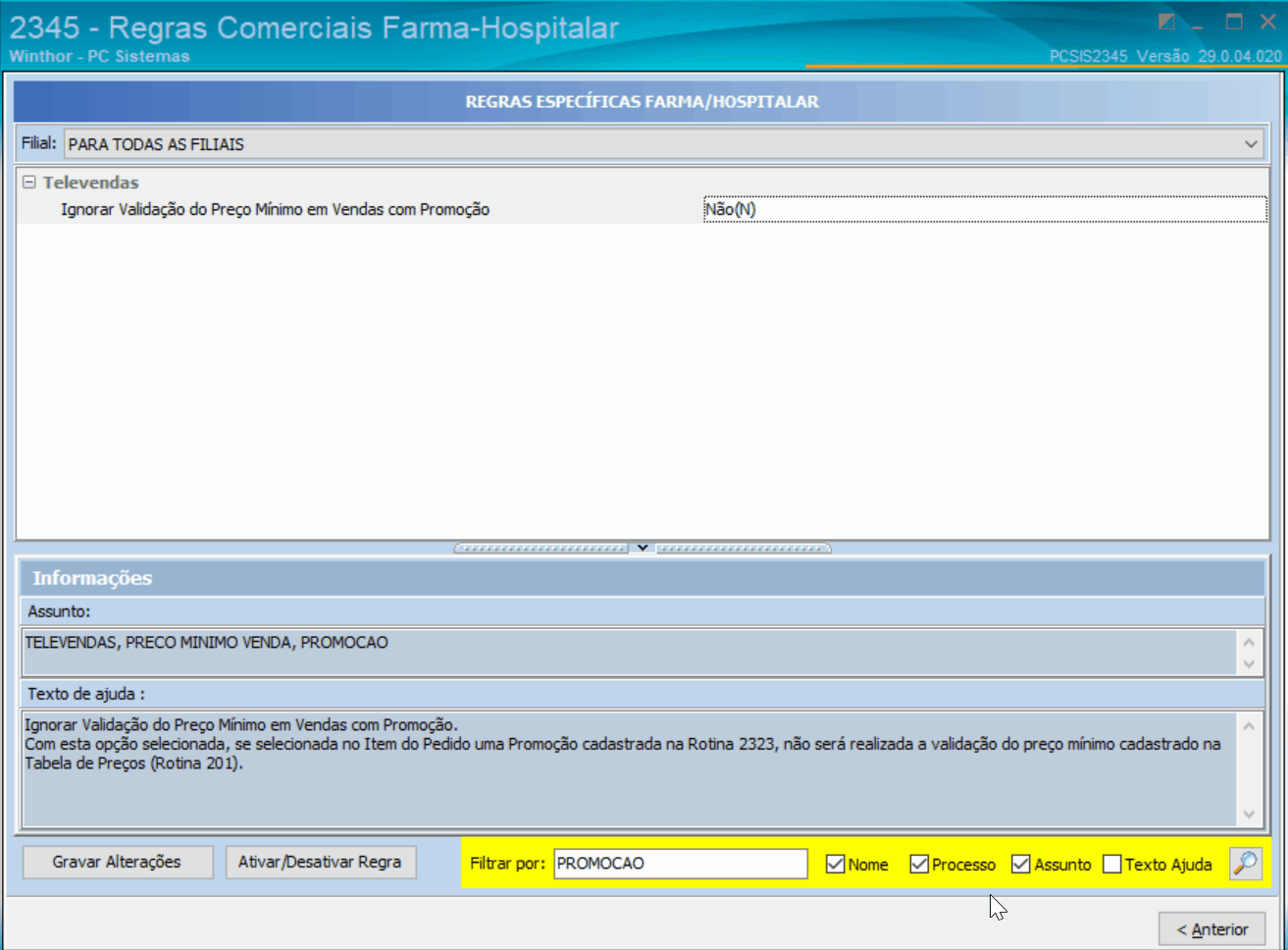This screenshot has height=950, width=1288.
Task: Select the Ignorar Validação do Preço Mínimo row
Action: pyautogui.click(x=642, y=209)
